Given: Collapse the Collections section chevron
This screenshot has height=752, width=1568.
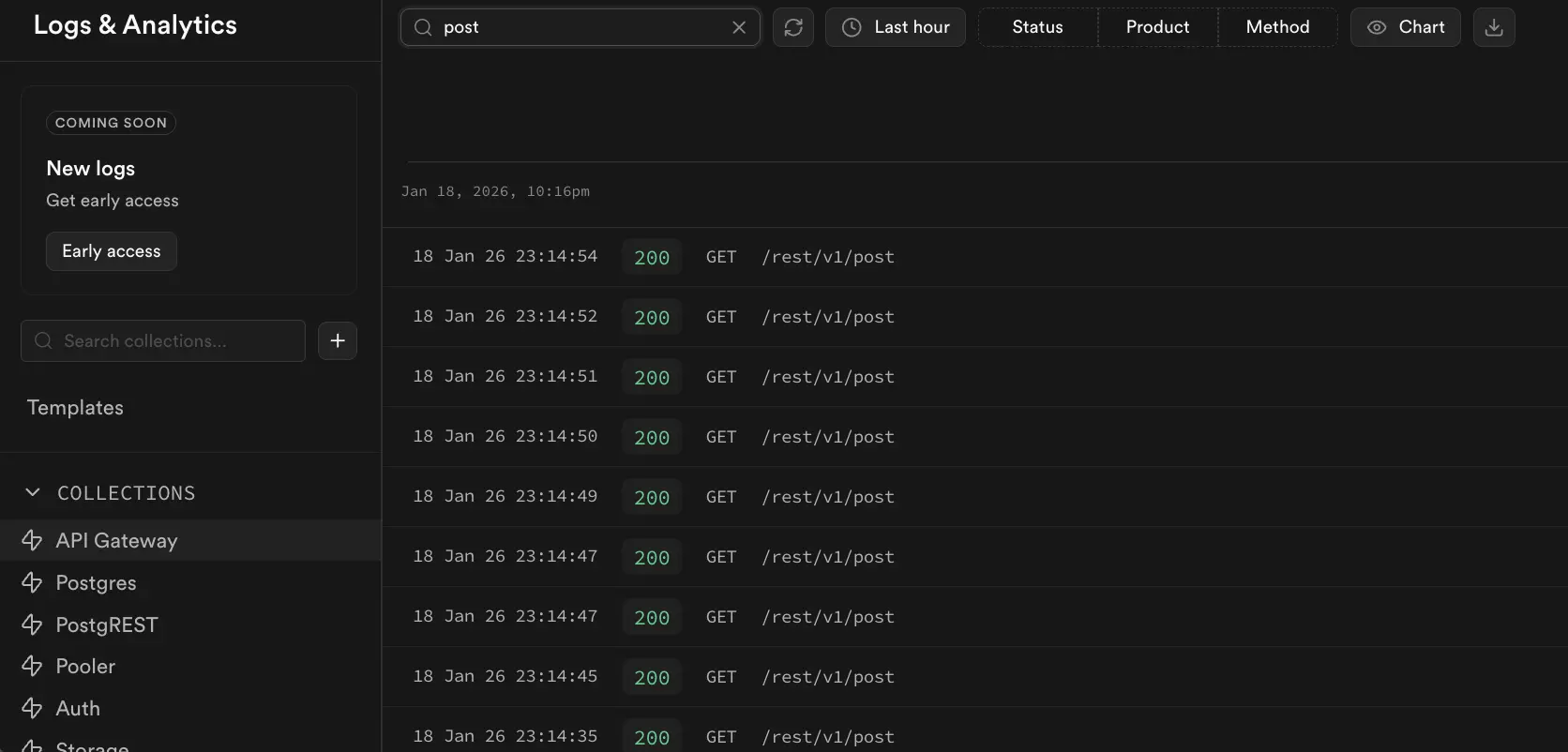Looking at the screenshot, I should pos(33,492).
